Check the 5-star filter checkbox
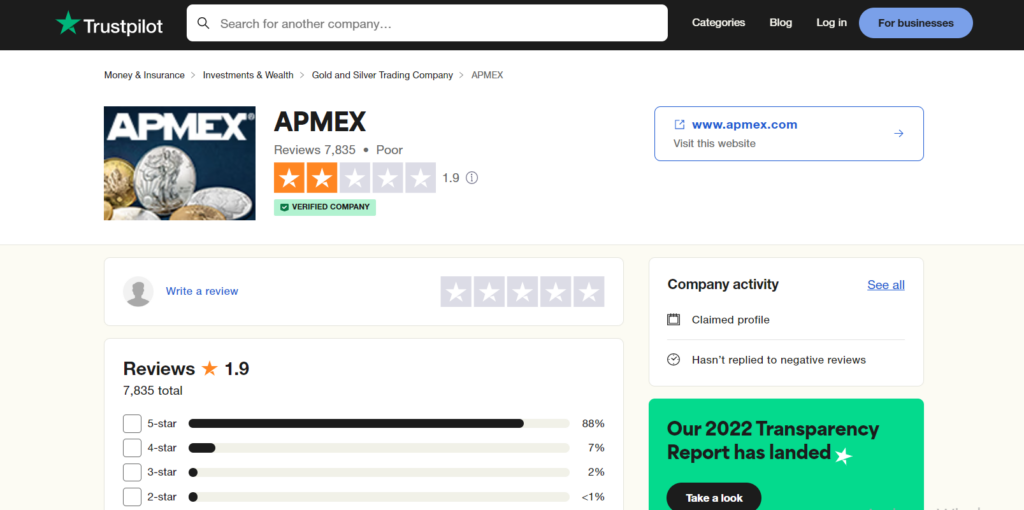This screenshot has width=1024, height=510. coord(132,423)
